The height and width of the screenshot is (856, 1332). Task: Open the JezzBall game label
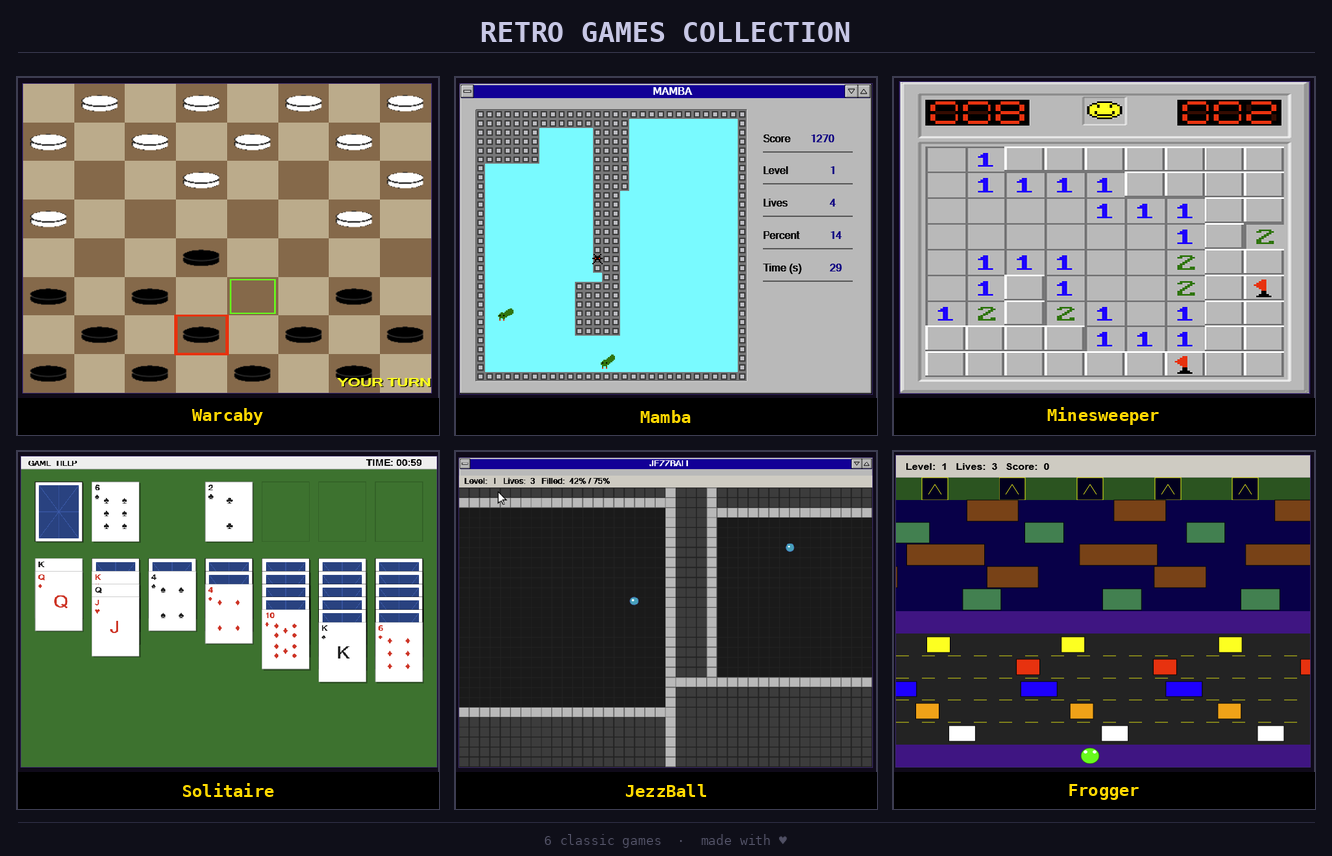[666, 791]
